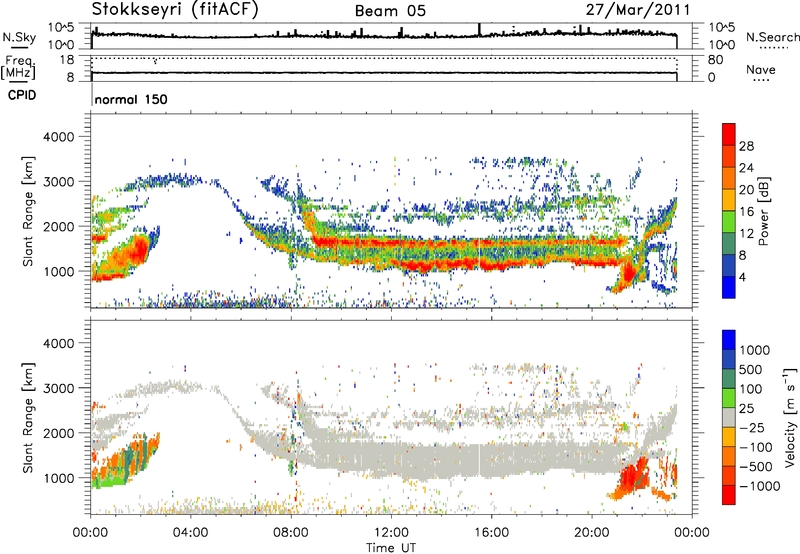Click the light green segment of Velocity colorbar
Image resolution: width=800 pixels, height=554 pixels.
(x=729, y=398)
